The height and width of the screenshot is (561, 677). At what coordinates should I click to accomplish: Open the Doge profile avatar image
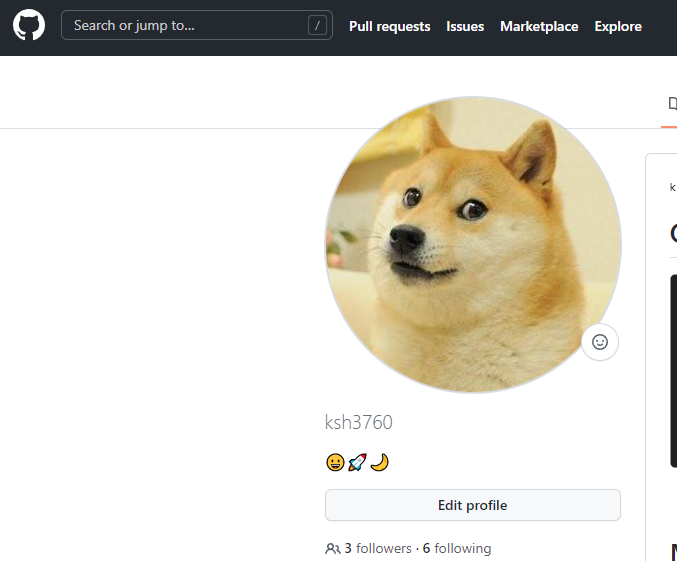(473, 245)
